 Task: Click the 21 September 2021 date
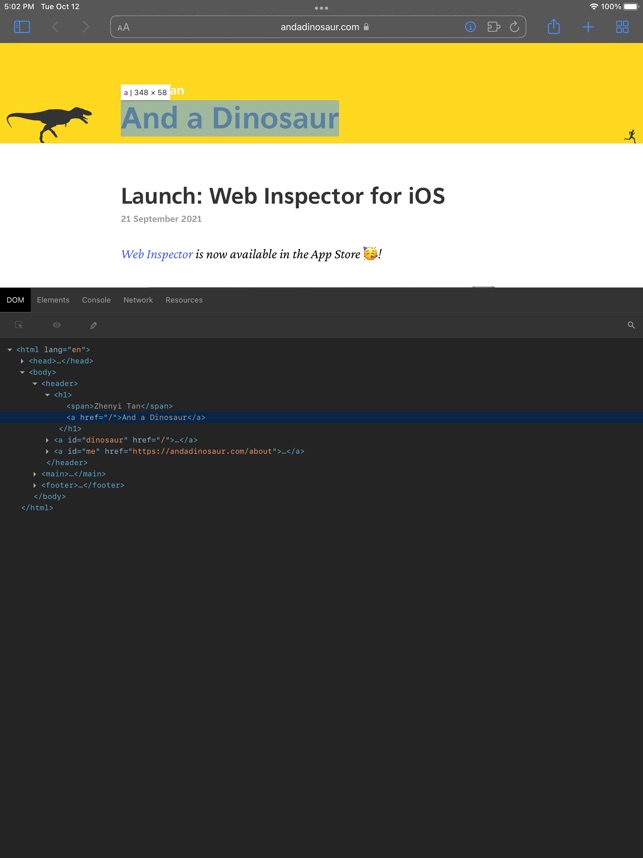[161, 219]
